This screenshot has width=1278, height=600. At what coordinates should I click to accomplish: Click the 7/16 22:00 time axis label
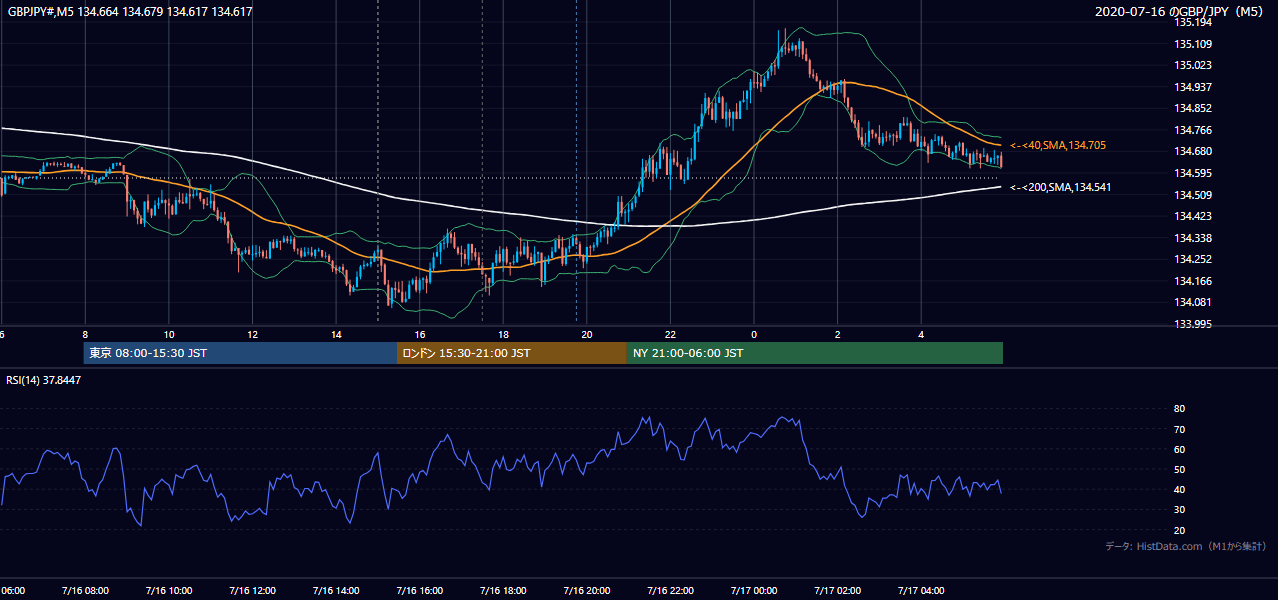tap(670, 591)
